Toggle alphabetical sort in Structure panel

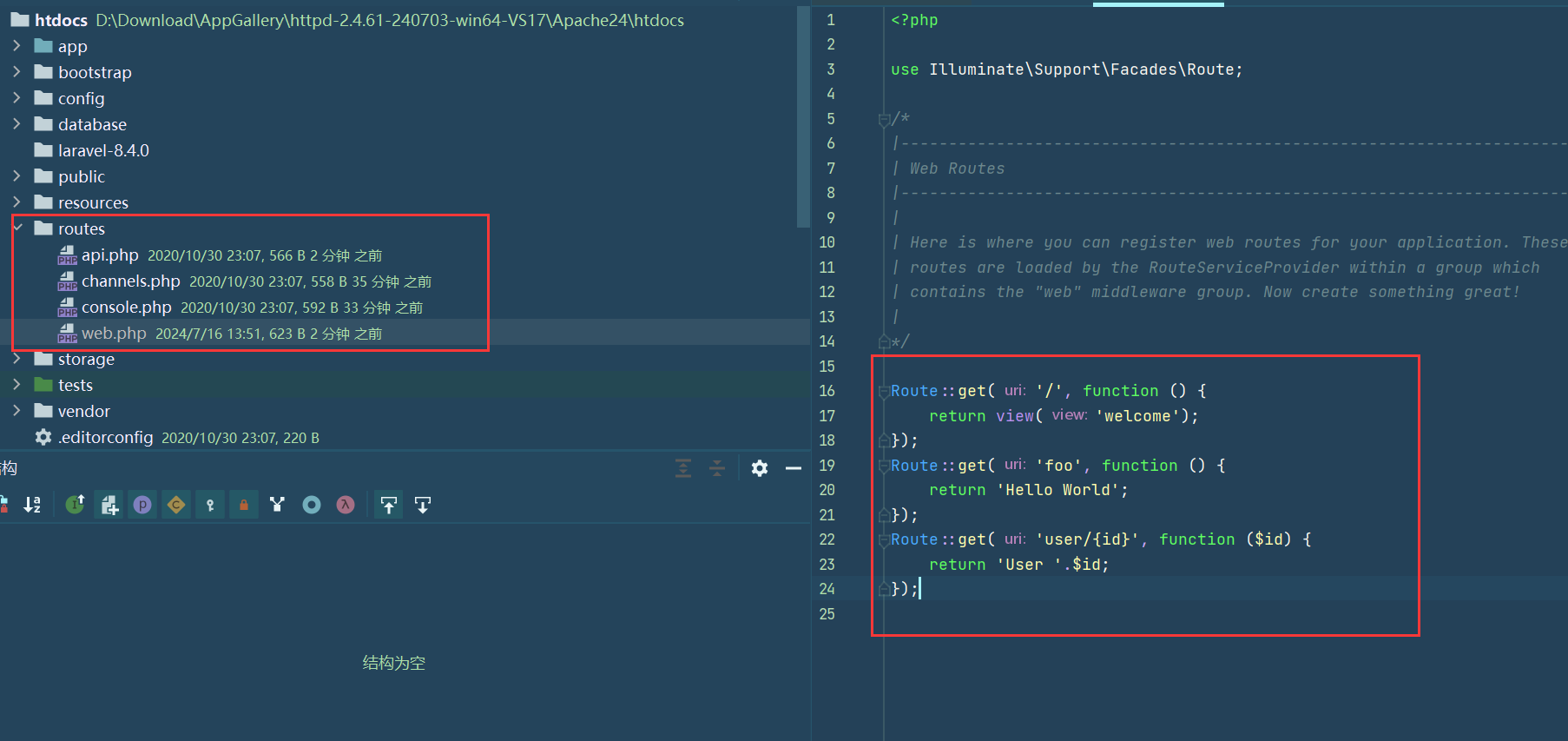pyautogui.click(x=32, y=505)
